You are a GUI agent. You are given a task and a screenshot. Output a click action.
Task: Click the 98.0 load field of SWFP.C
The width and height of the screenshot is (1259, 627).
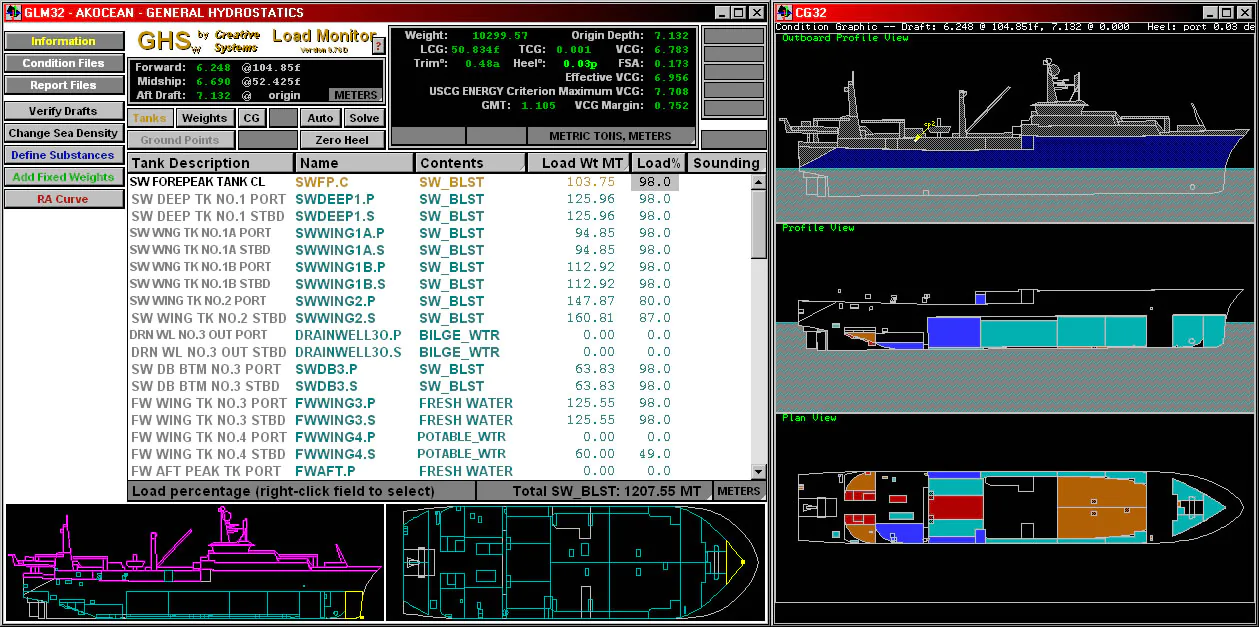[655, 182]
